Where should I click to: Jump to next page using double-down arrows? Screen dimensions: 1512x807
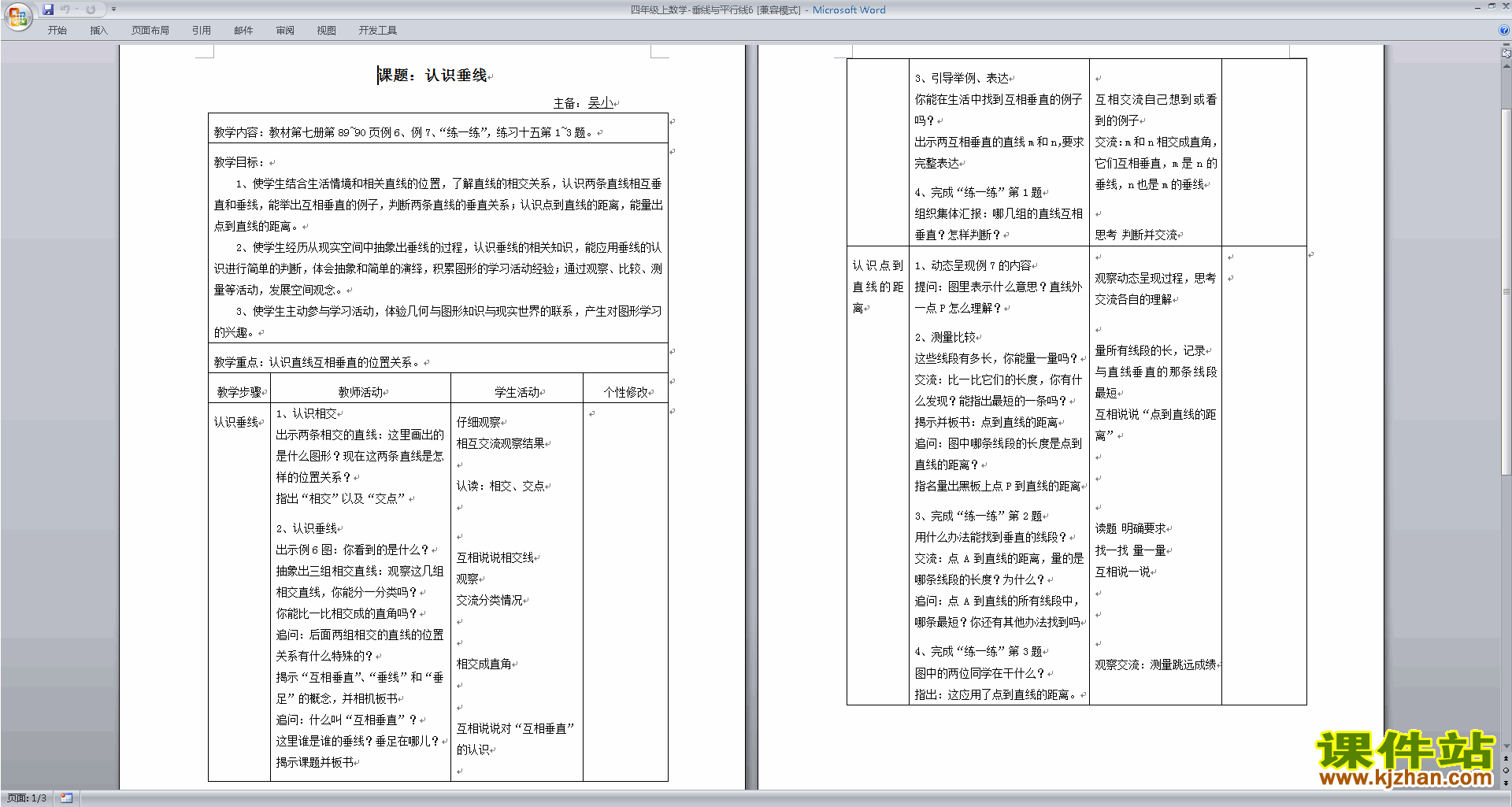point(1506,783)
